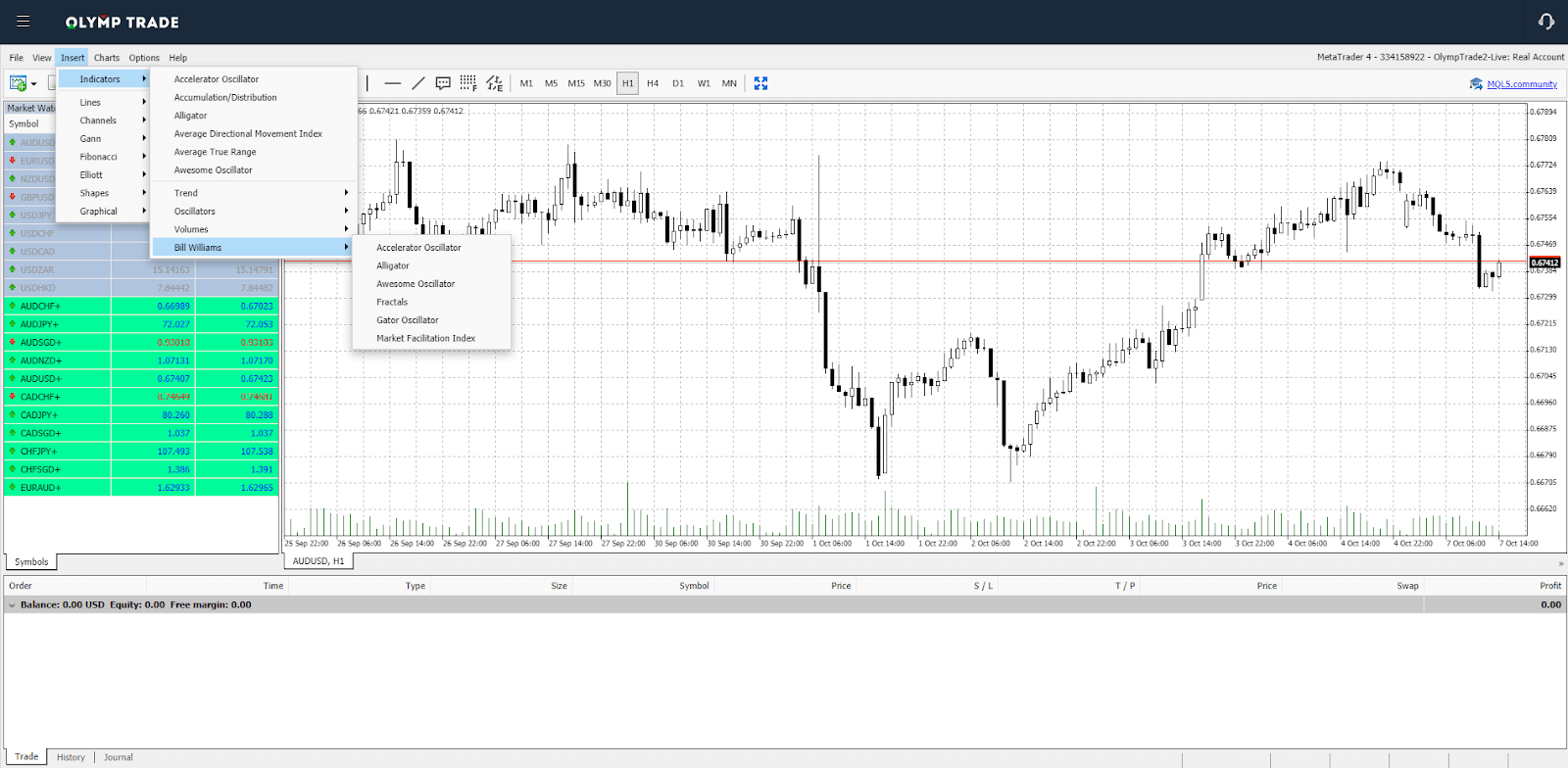Expand the Gann submenu
The image size is (1568, 768).
point(103,138)
